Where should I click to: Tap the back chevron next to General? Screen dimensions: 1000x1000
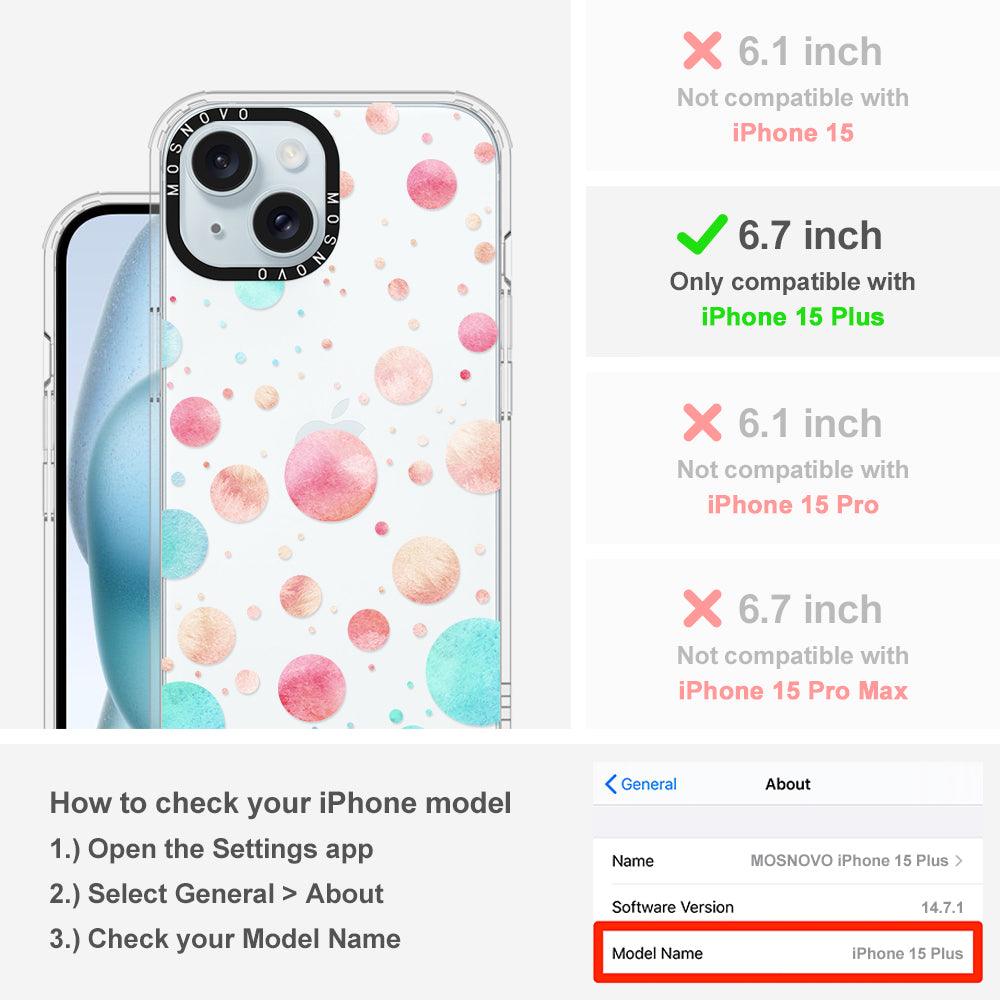(x=610, y=784)
